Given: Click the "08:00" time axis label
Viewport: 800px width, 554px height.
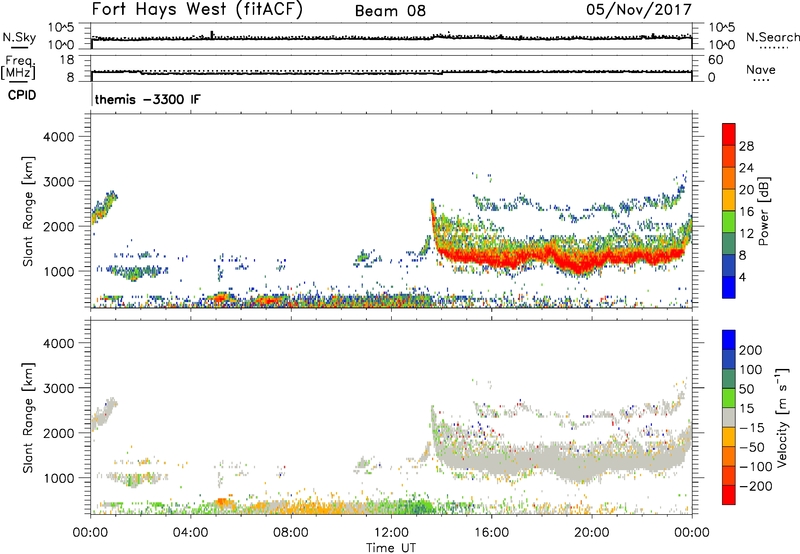Looking at the screenshot, I should (x=291, y=533).
